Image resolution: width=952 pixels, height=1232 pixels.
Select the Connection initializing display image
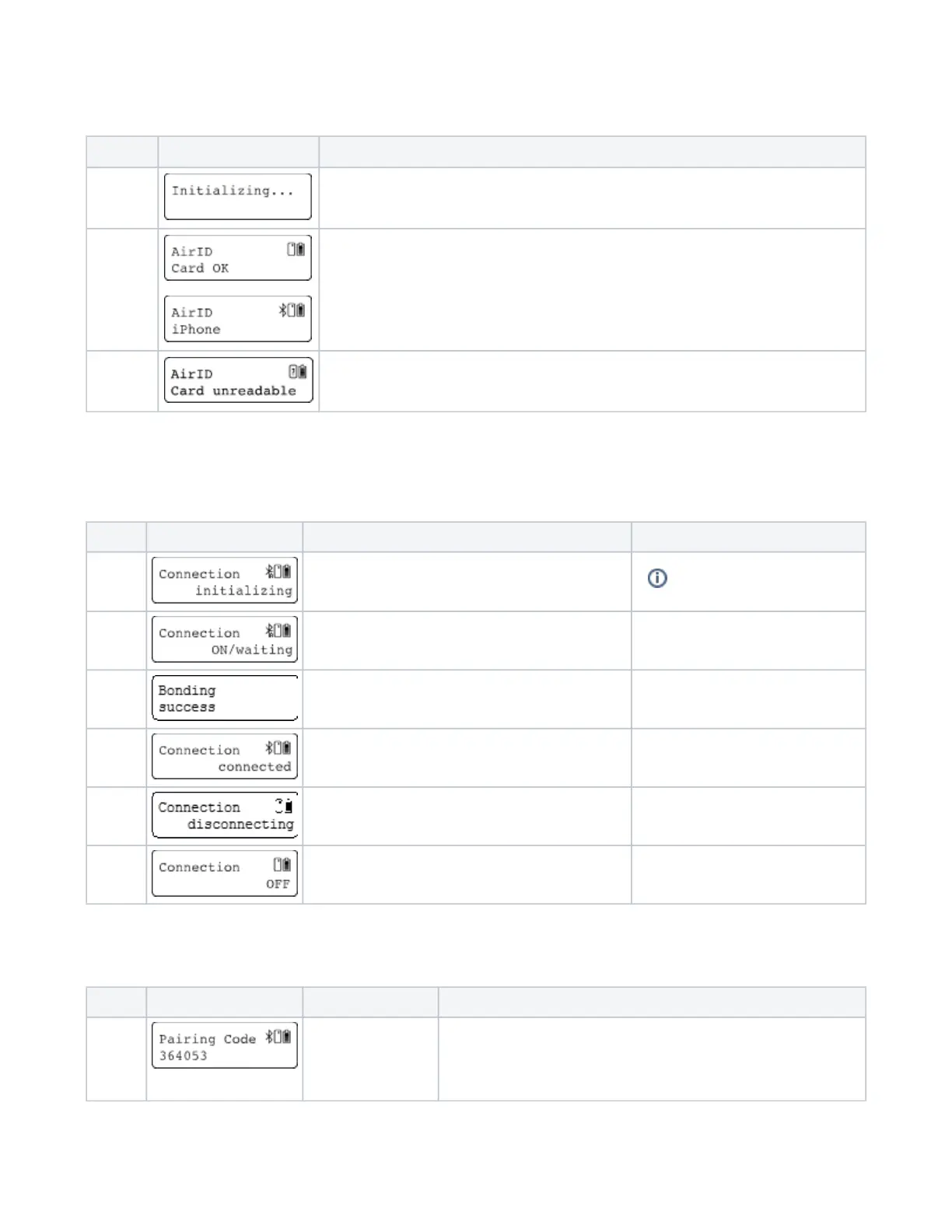click(x=225, y=580)
